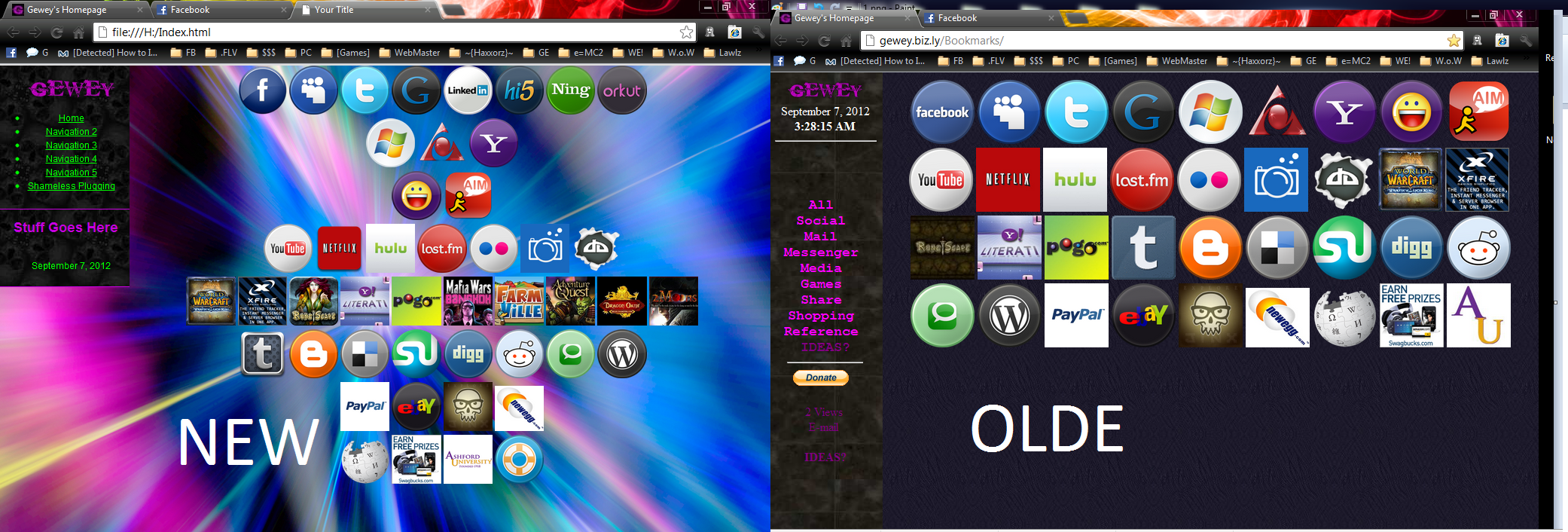Open the digg icon in the Index.html window
Screen dimensions: 1568x532
point(468,353)
